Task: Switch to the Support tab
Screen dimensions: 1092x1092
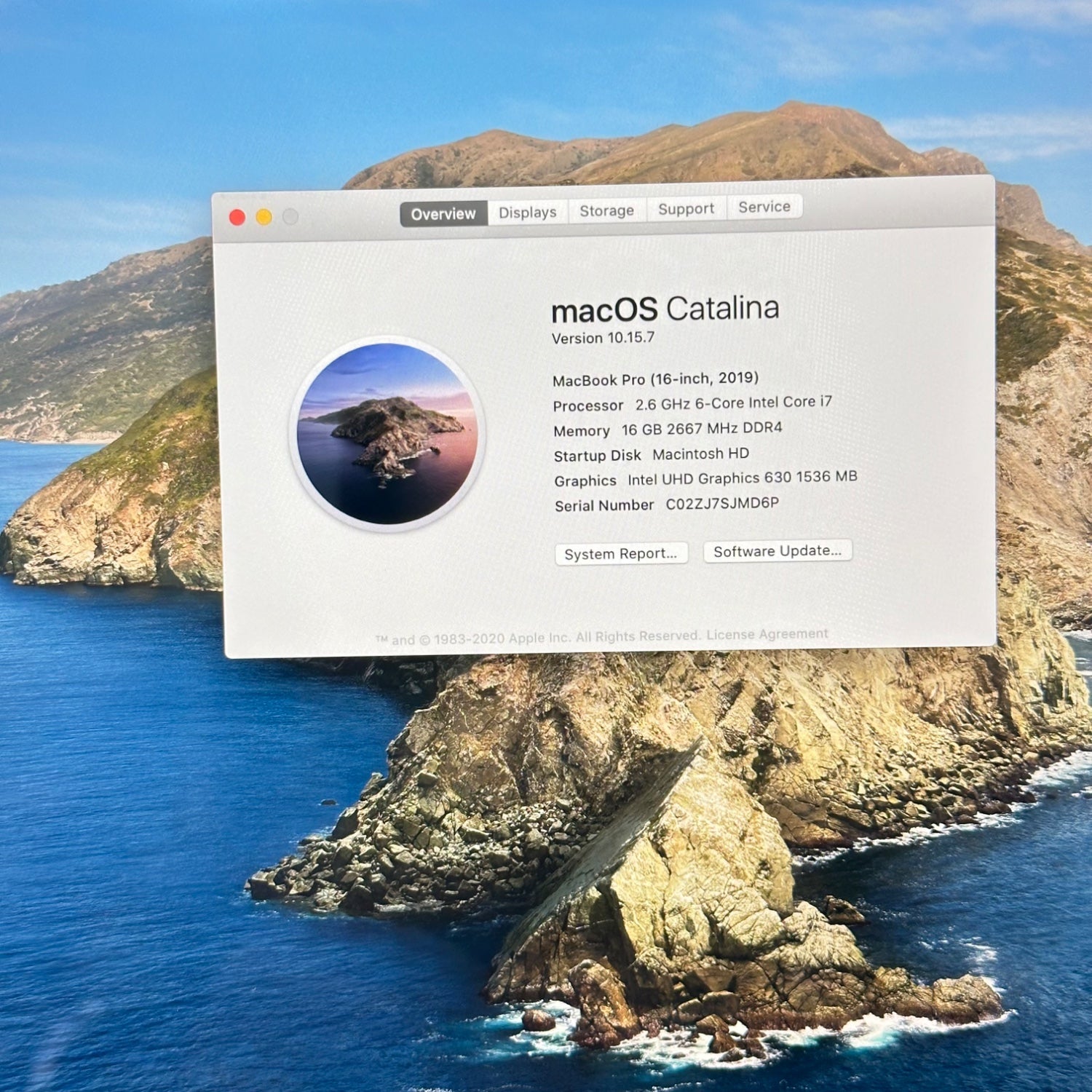Action: click(686, 209)
